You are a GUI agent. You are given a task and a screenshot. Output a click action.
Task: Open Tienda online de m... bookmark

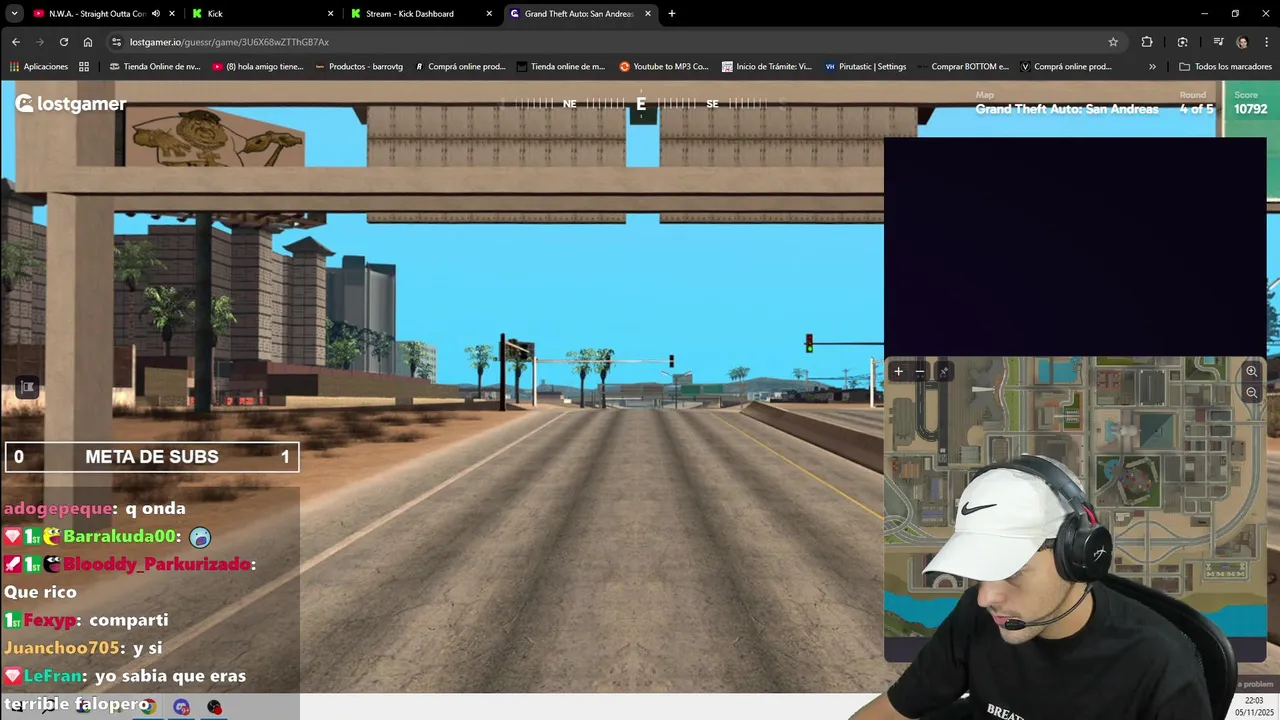coord(561,67)
